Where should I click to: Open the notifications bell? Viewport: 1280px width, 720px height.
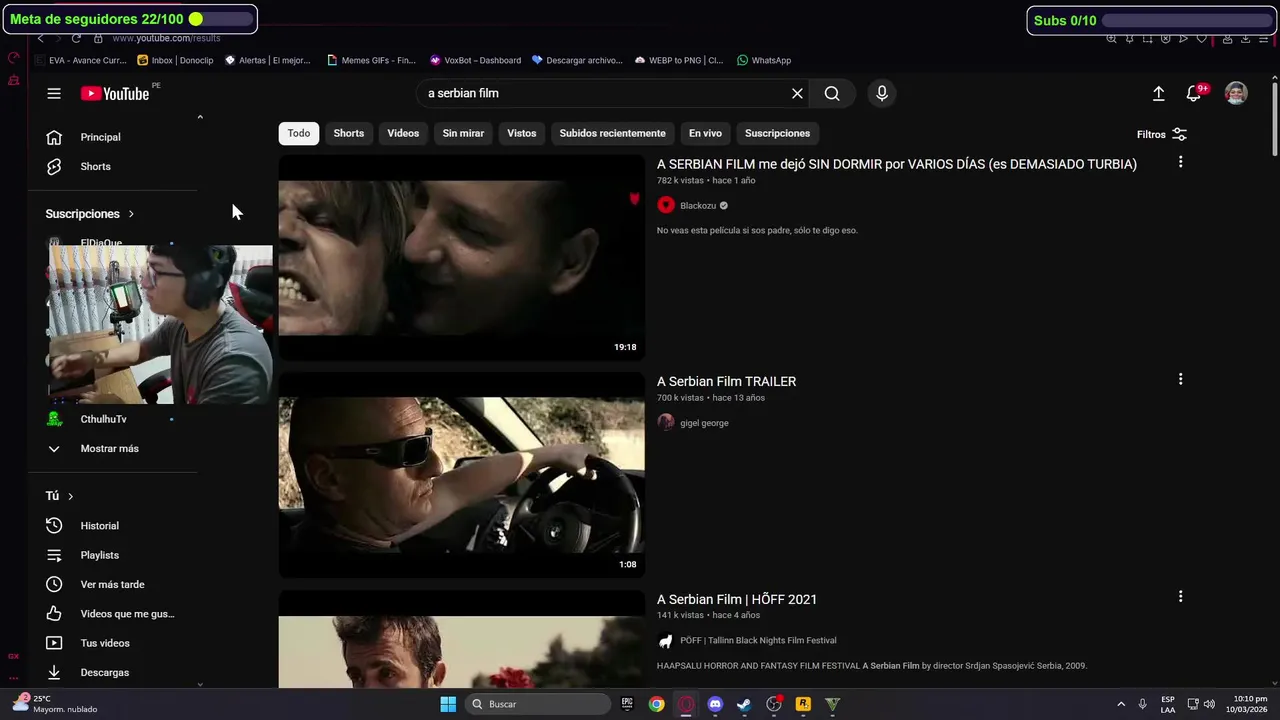point(1195,93)
